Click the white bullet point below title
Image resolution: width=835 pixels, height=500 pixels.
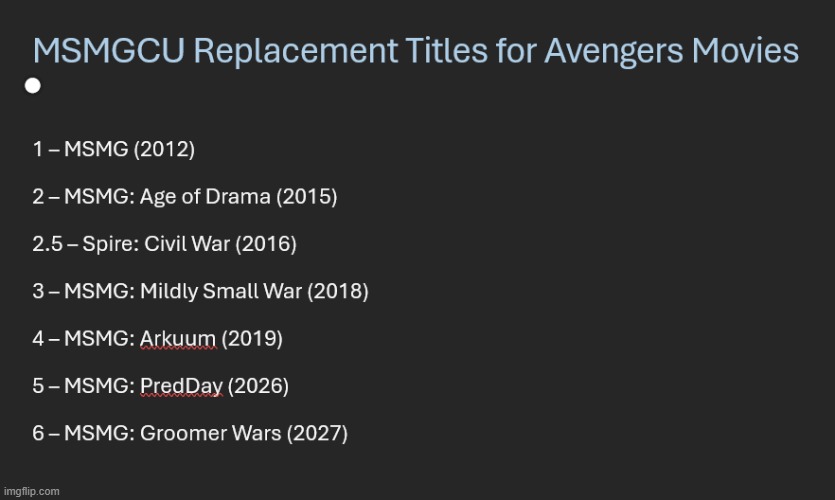click(32, 86)
